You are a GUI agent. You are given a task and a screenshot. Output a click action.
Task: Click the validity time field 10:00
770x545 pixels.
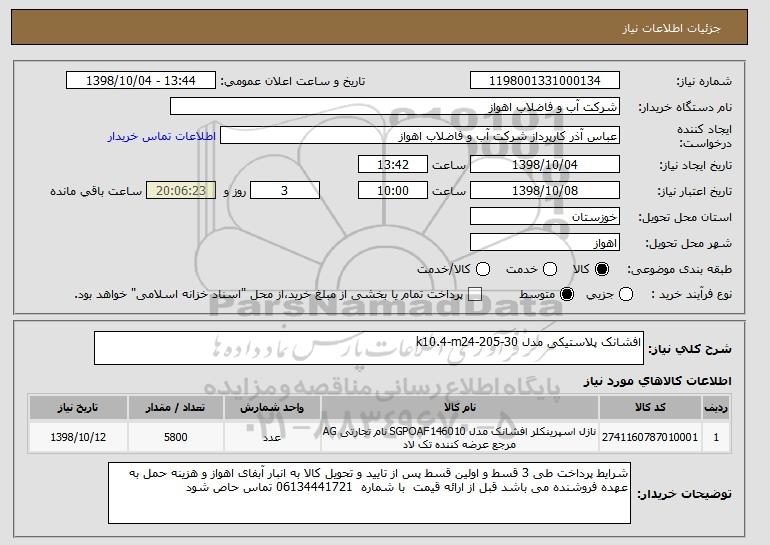point(393,191)
